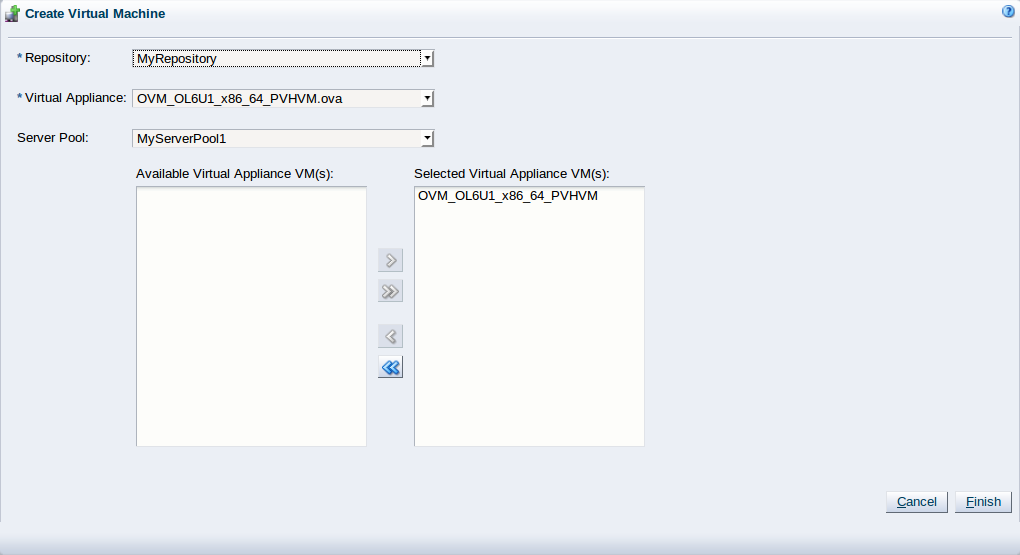This screenshot has height=555, width=1020.
Task: Select OVM_OL6U1_x86_64_PVHVM in the selected list
Action: click(507, 196)
